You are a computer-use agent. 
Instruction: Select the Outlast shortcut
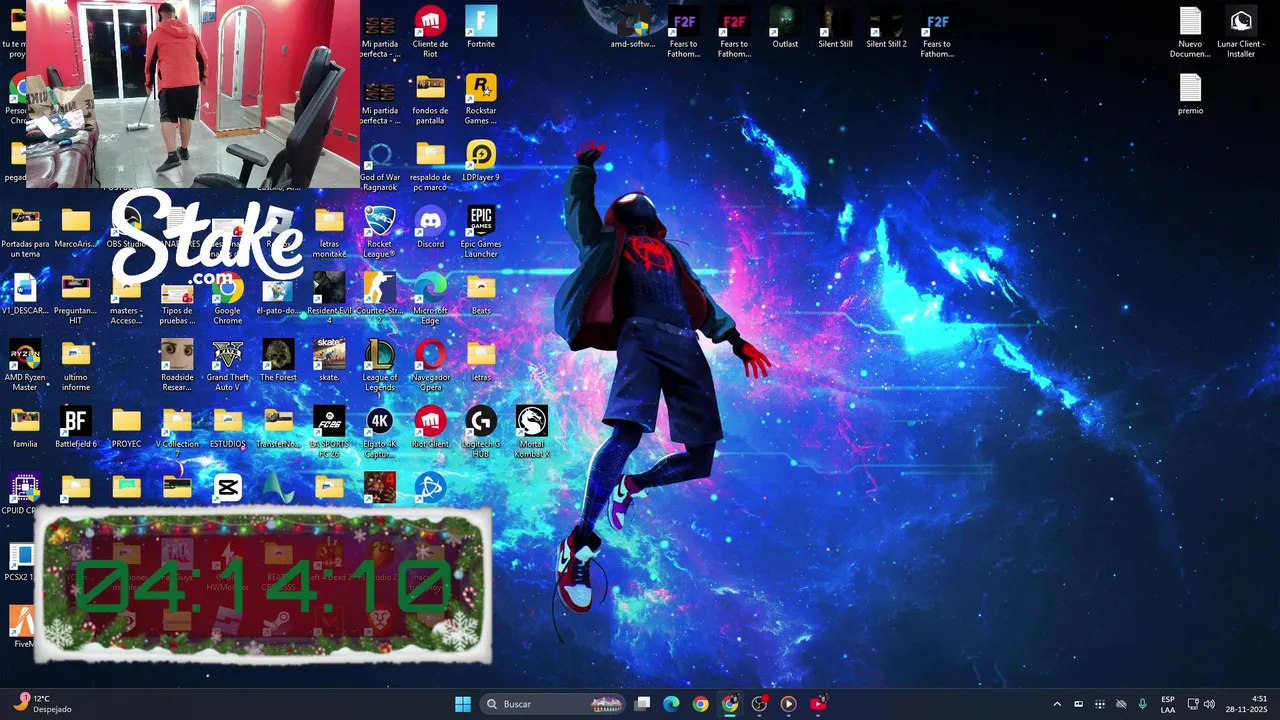click(785, 28)
